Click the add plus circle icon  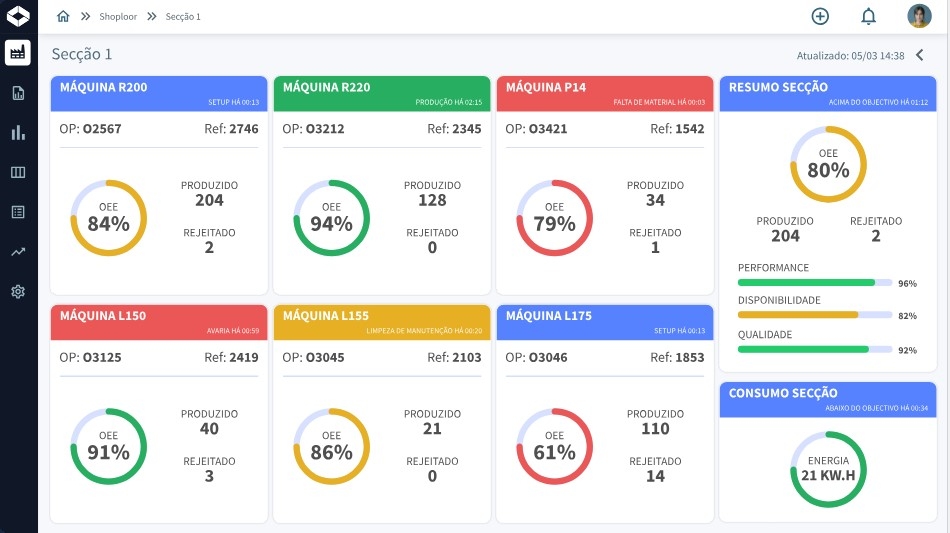click(x=820, y=16)
